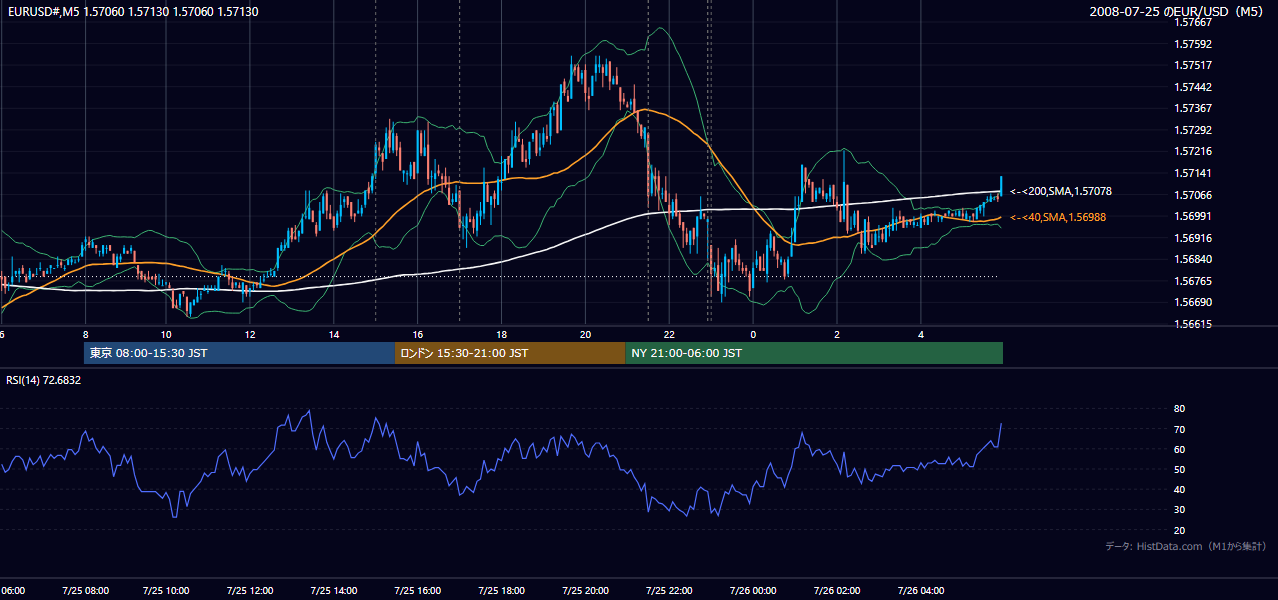Select RSI axis level 30
Image resolution: width=1278 pixels, height=600 pixels.
coord(1179,510)
